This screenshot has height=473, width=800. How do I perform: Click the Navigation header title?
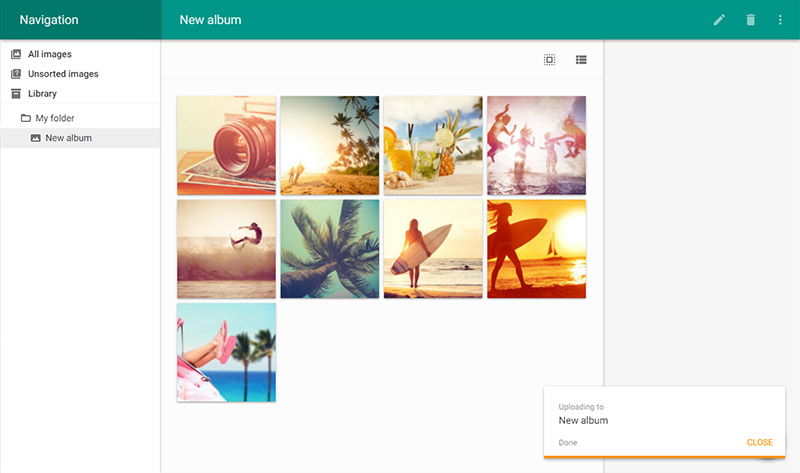tap(49, 20)
